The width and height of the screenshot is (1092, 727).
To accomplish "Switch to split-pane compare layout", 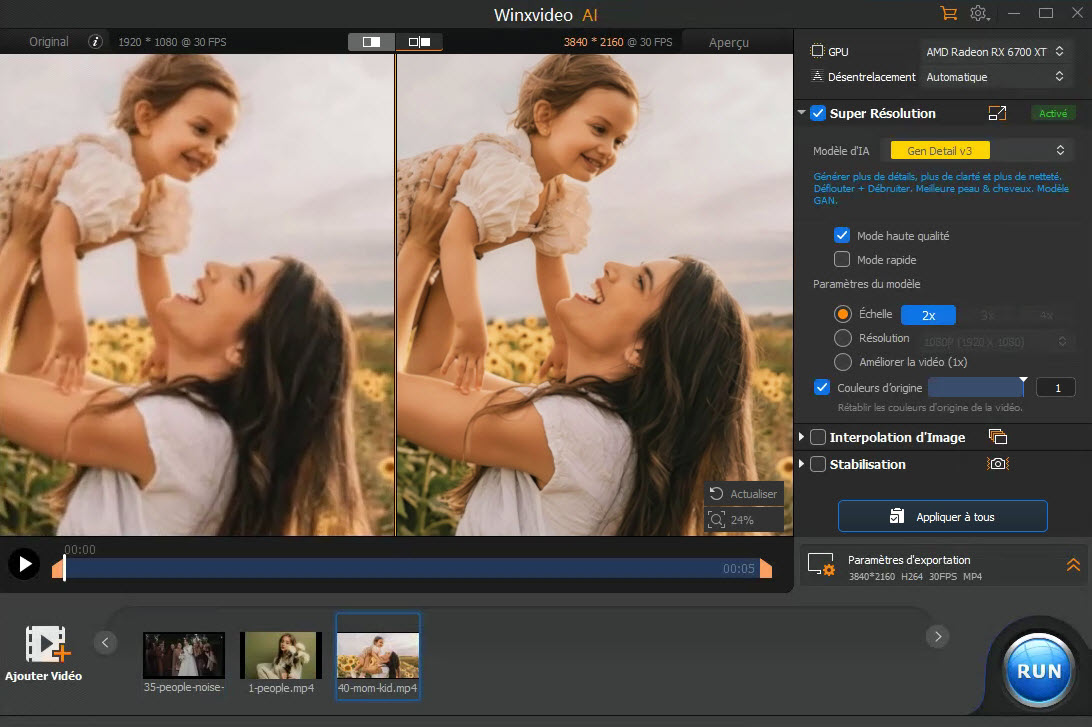I will tap(419, 42).
